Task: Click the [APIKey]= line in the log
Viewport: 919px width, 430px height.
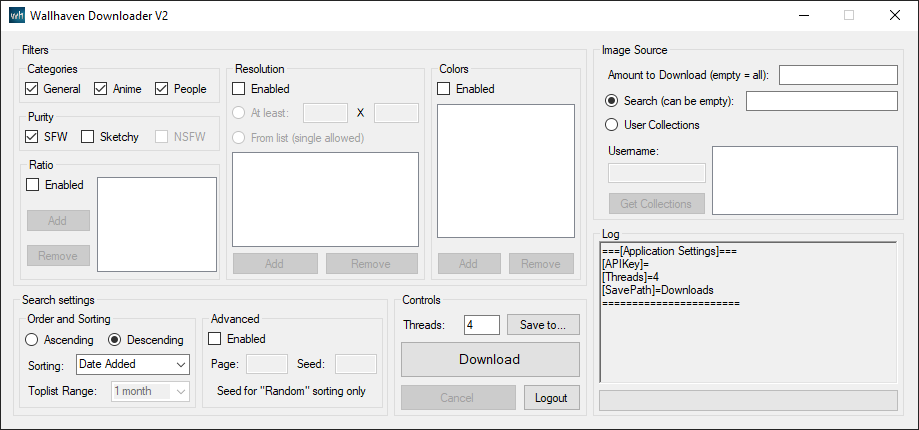Action: (x=625, y=264)
